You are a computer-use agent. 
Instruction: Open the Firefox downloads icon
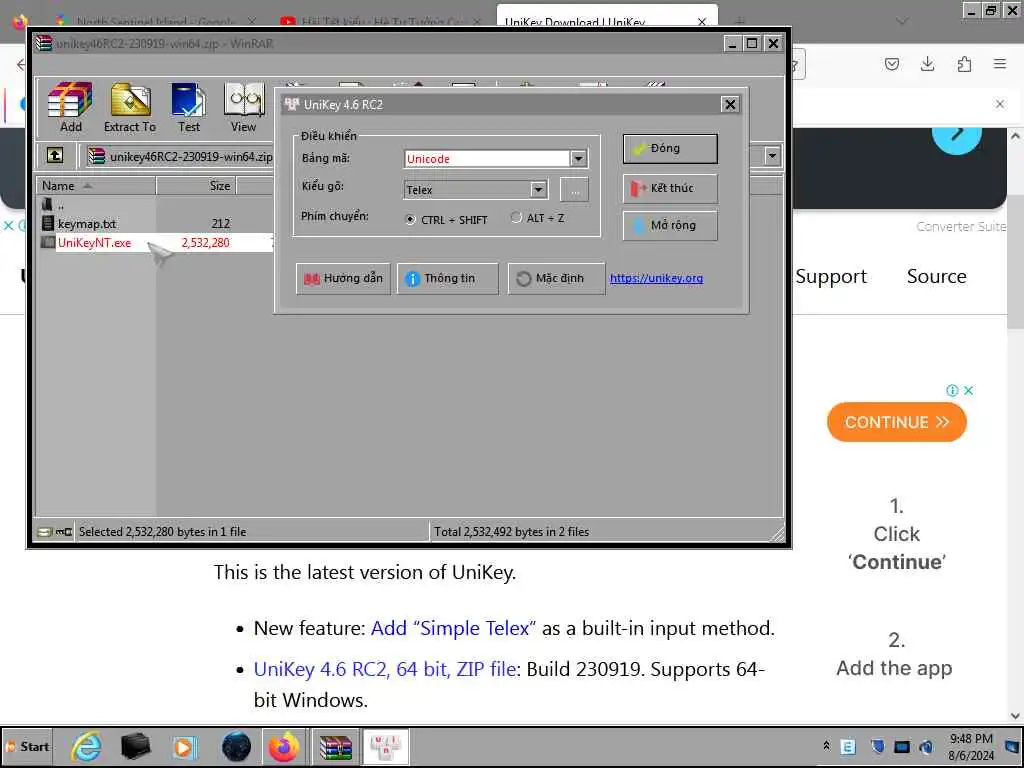pyautogui.click(x=927, y=64)
